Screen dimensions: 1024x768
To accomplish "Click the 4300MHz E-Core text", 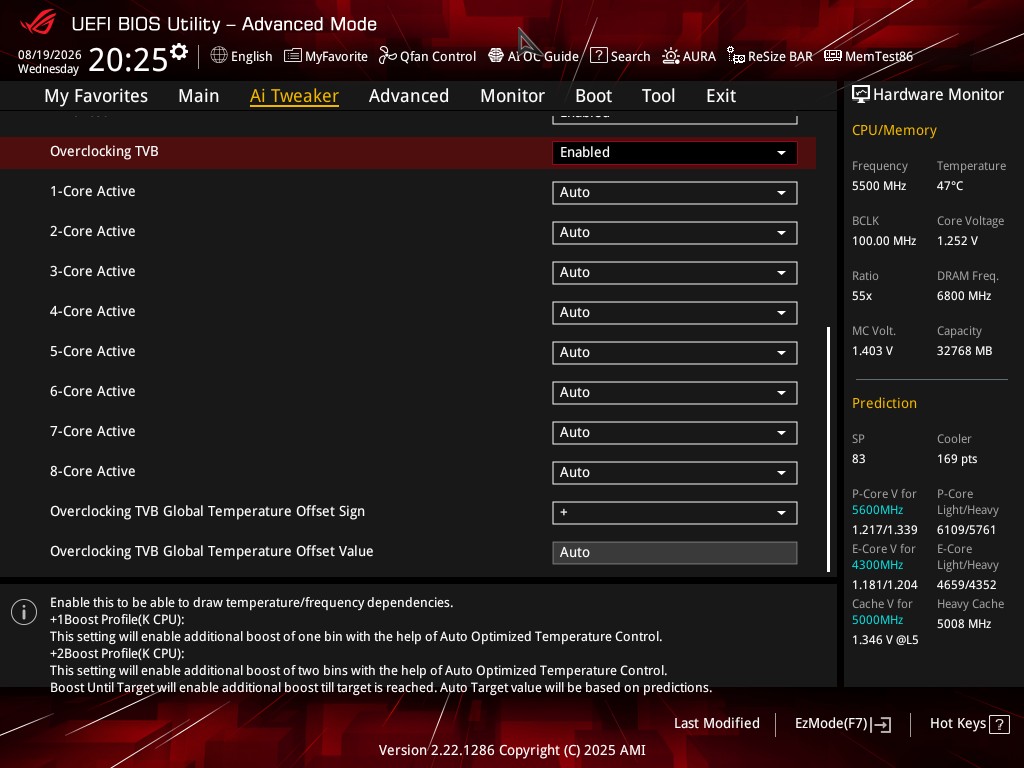I will 878,565.
